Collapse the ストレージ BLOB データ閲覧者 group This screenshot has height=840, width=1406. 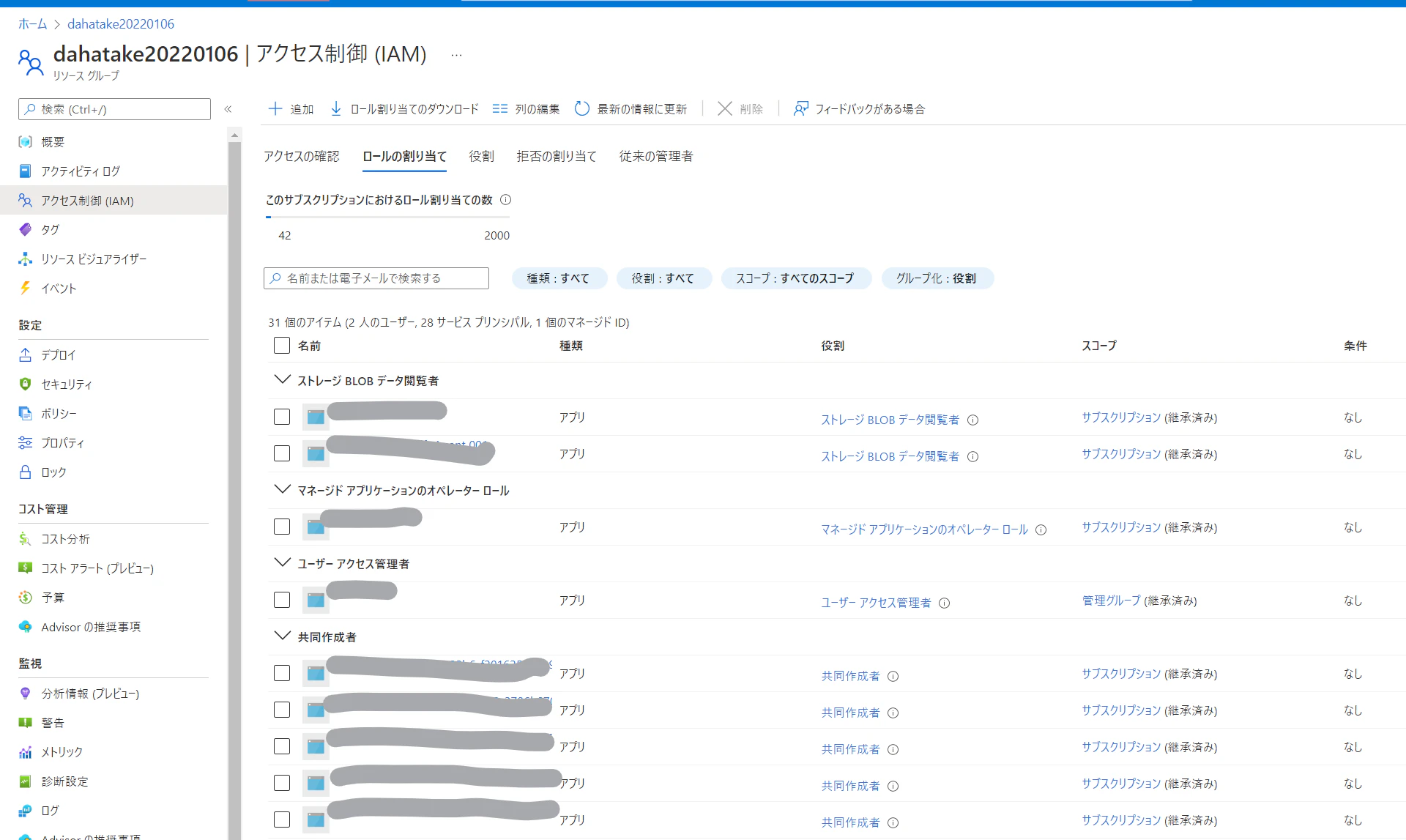(x=282, y=379)
